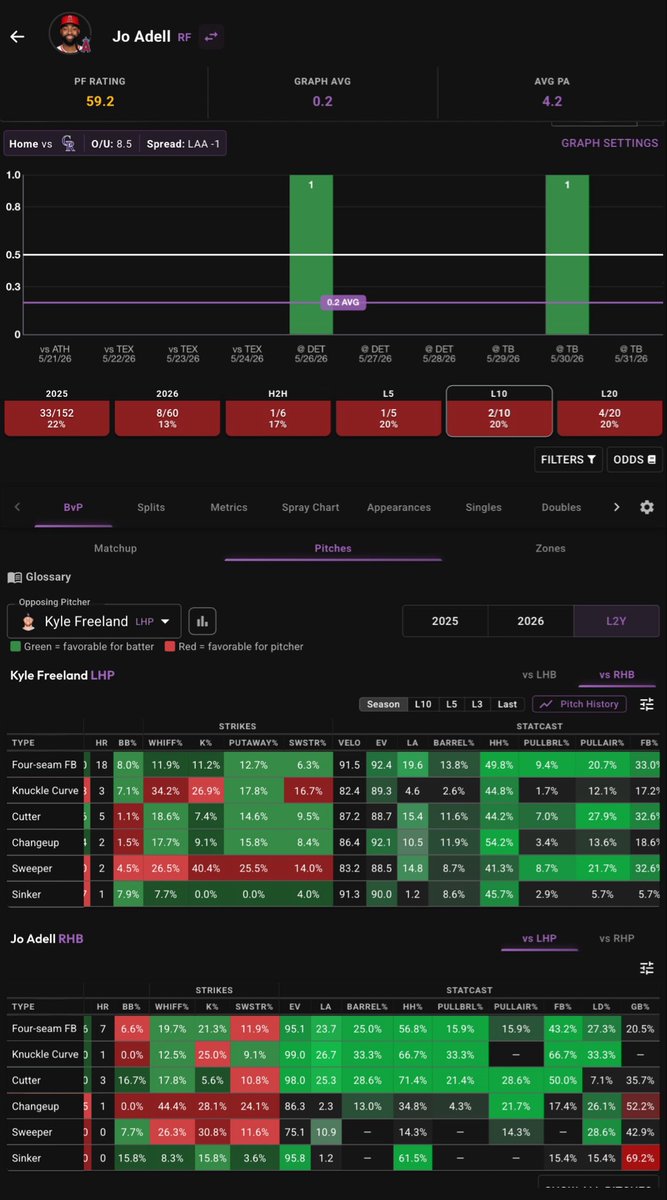Open Freeland table column settings sliders icon
The width and height of the screenshot is (667, 1200).
click(x=647, y=704)
